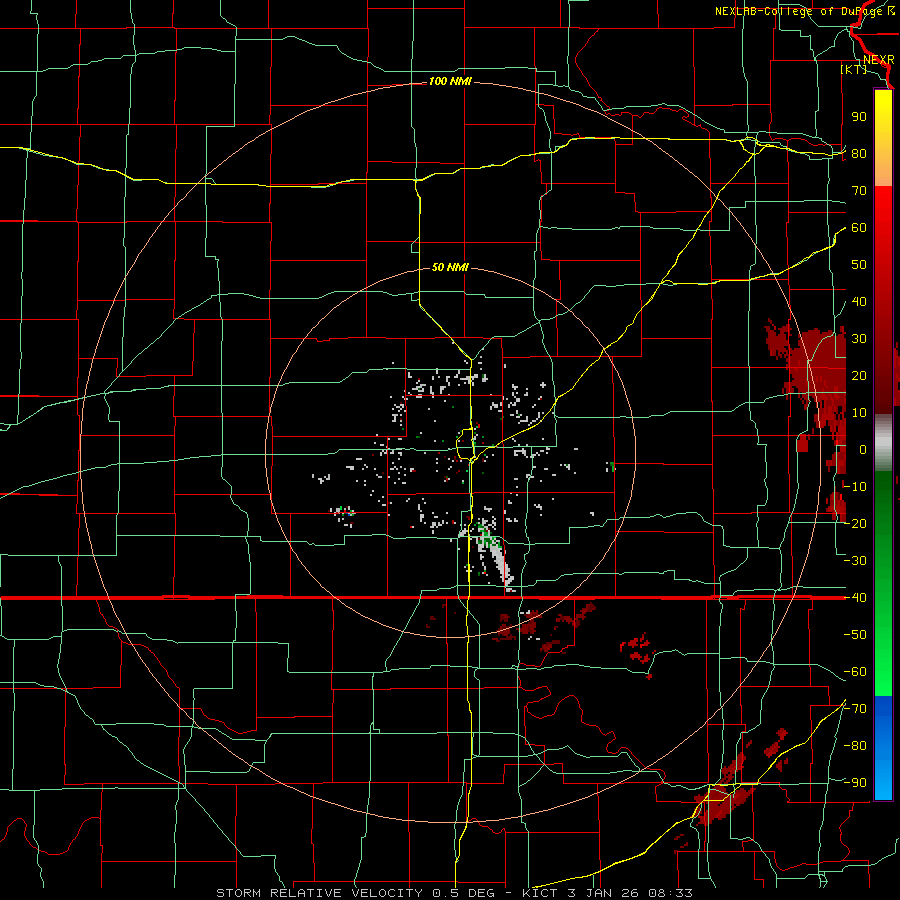
Task: Select the -80 scale value
Action: [x=855, y=746]
